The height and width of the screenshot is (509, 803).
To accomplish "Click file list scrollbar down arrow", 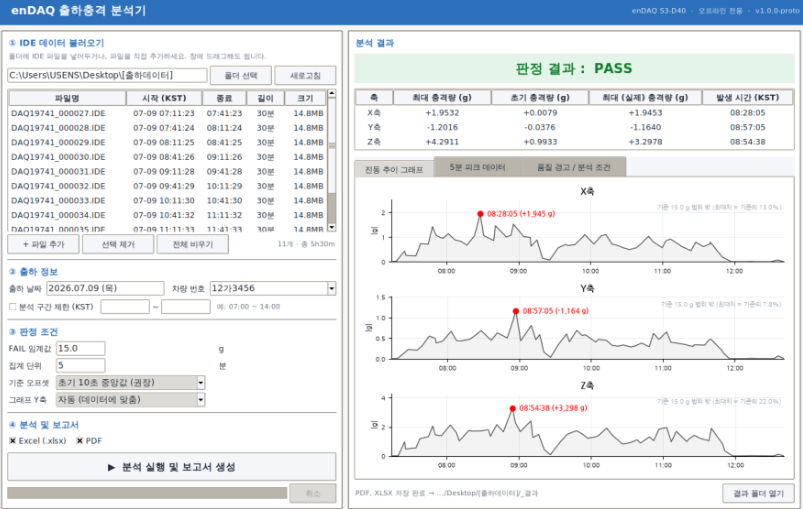I will click(332, 227).
